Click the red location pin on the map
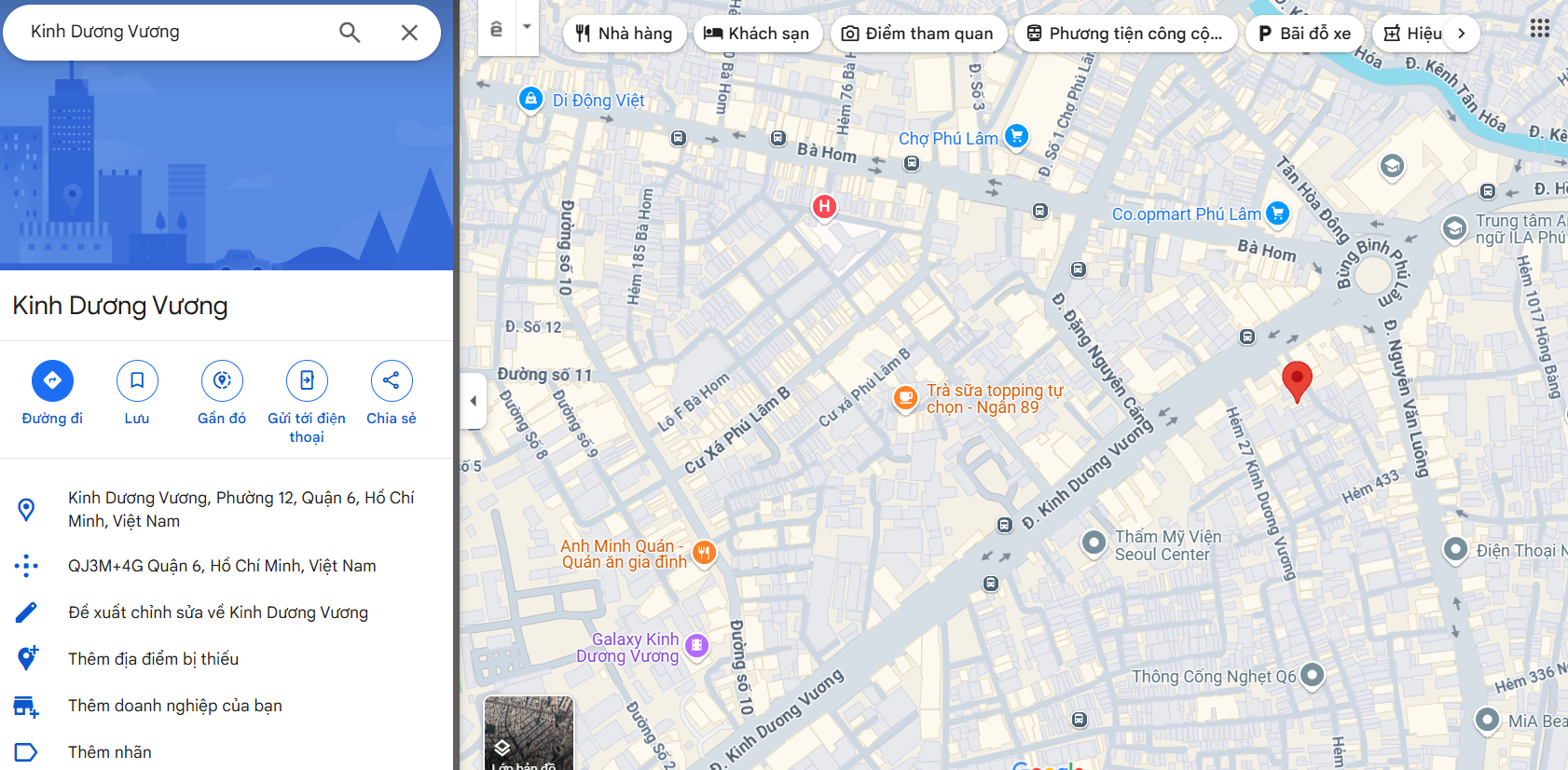Viewport: 1568px width, 770px height. (1297, 381)
